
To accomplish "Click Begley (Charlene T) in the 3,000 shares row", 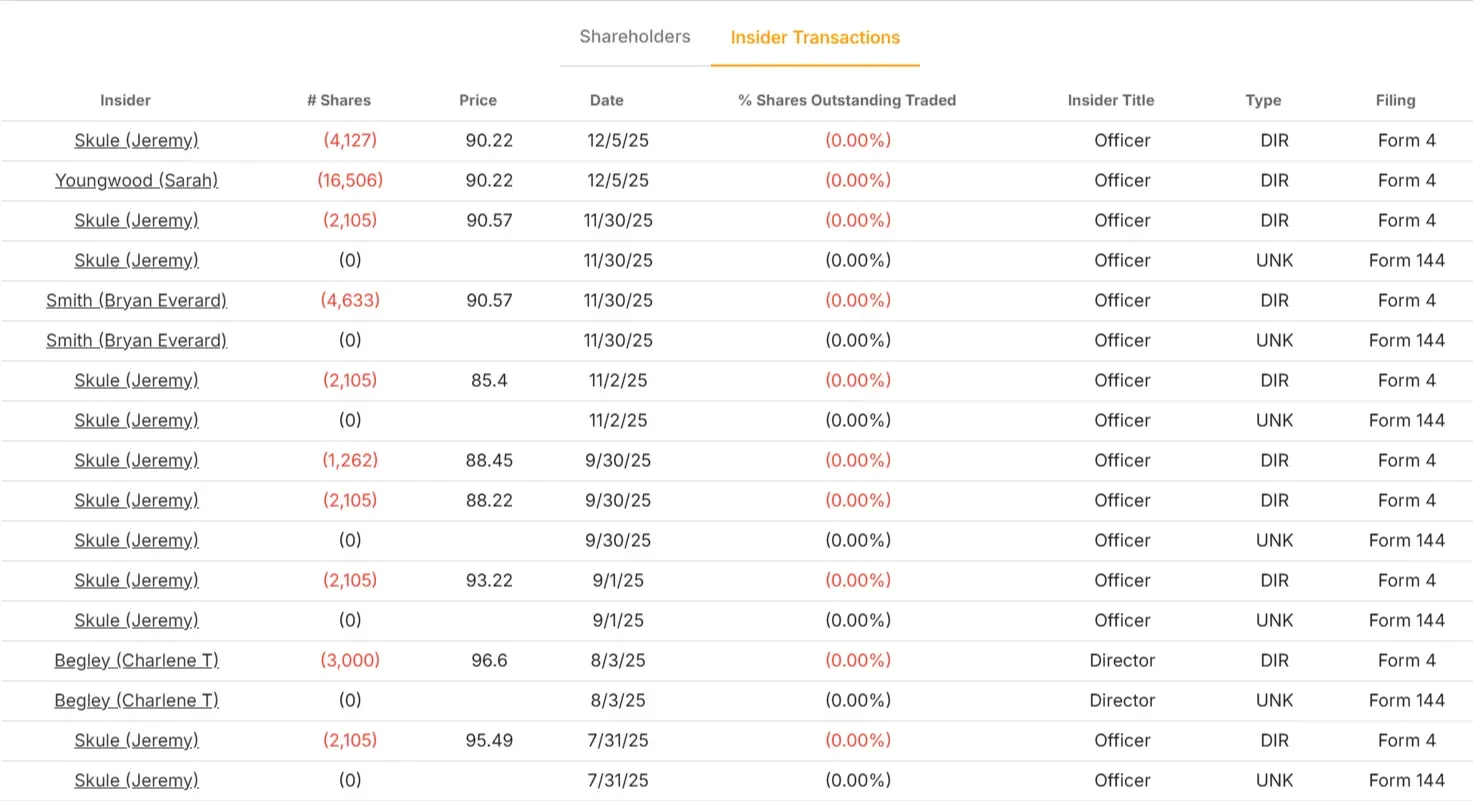I will tap(136, 661).
